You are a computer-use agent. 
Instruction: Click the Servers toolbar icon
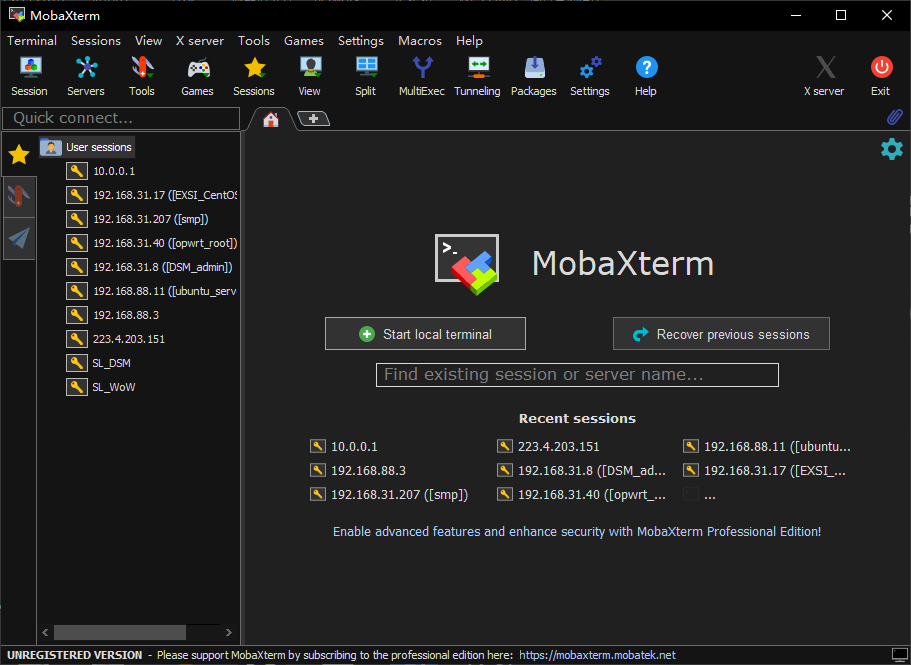[86, 76]
